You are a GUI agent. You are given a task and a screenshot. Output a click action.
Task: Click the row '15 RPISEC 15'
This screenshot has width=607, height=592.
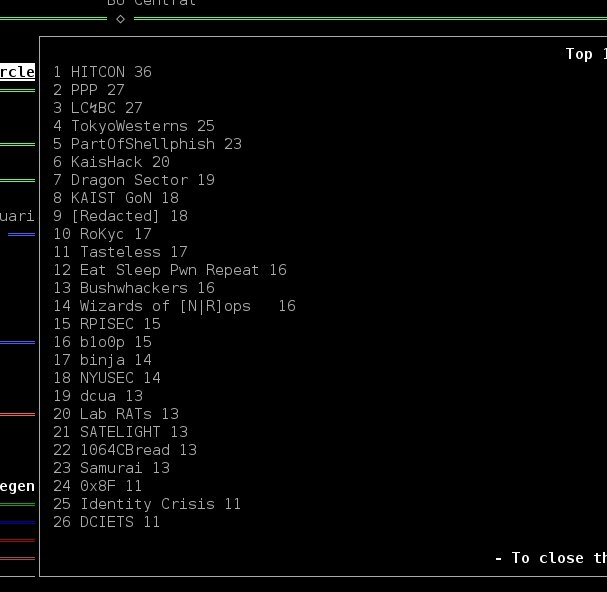coord(107,324)
